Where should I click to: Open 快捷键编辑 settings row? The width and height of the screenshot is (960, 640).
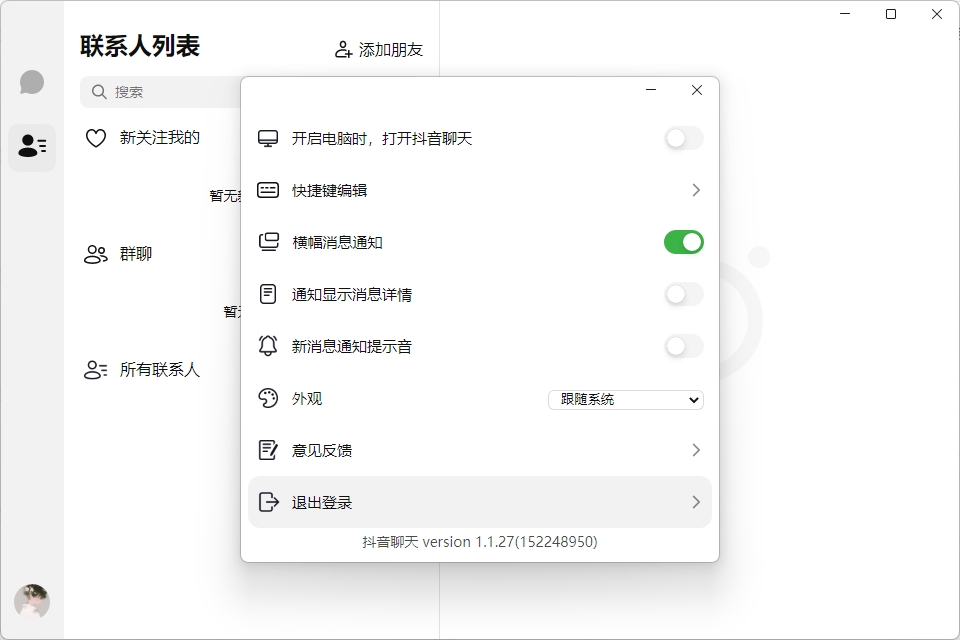coord(480,190)
